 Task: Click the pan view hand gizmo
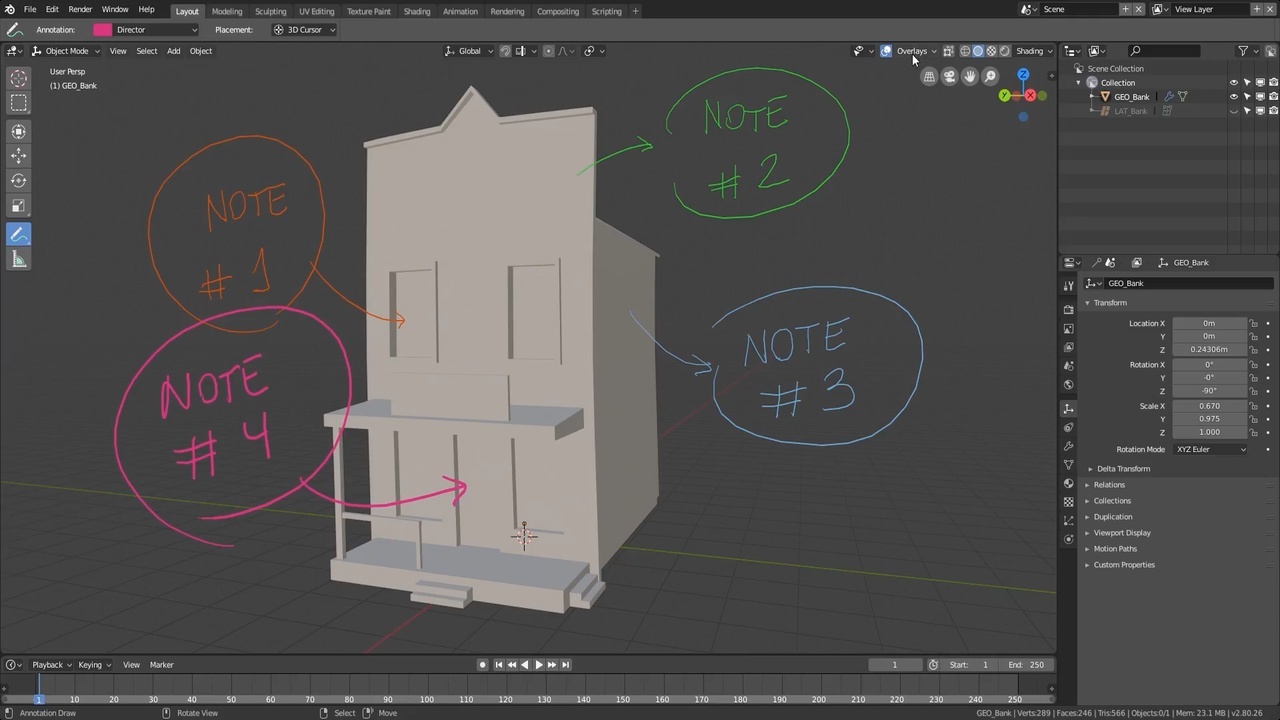[x=969, y=76]
